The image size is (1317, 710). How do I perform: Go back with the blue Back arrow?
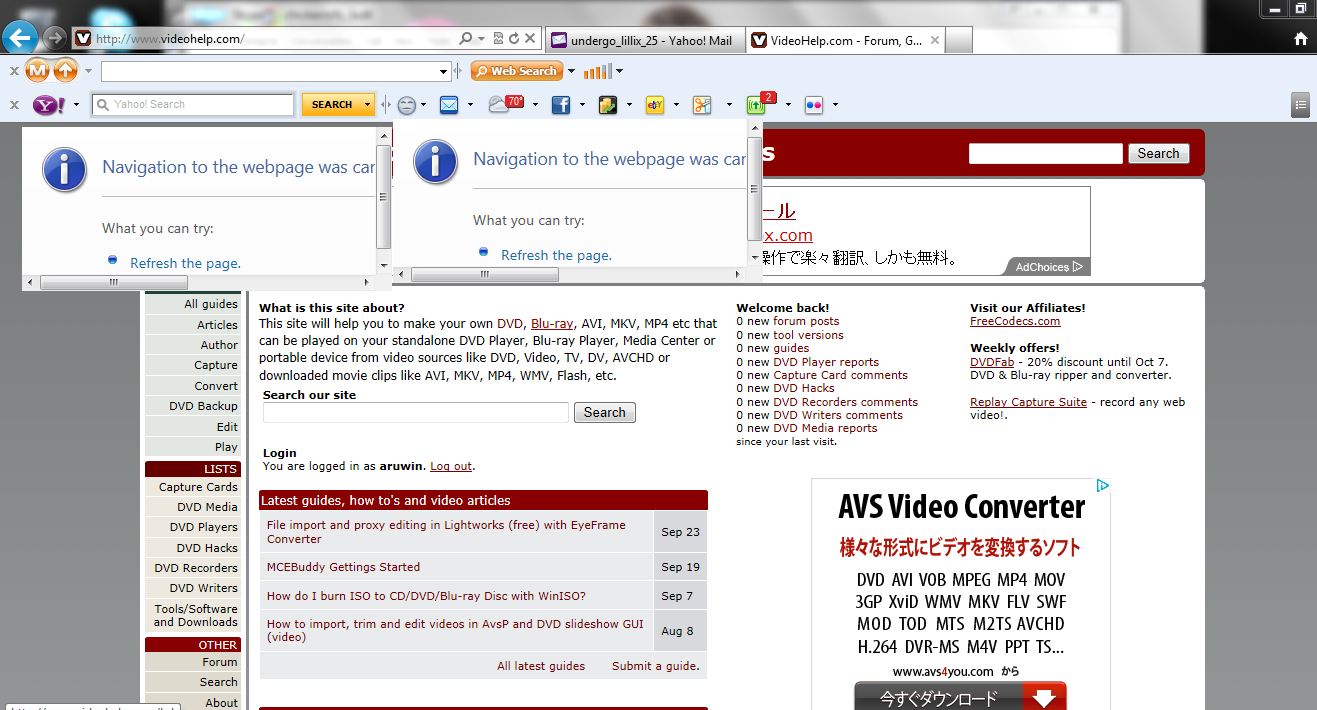[21, 38]
